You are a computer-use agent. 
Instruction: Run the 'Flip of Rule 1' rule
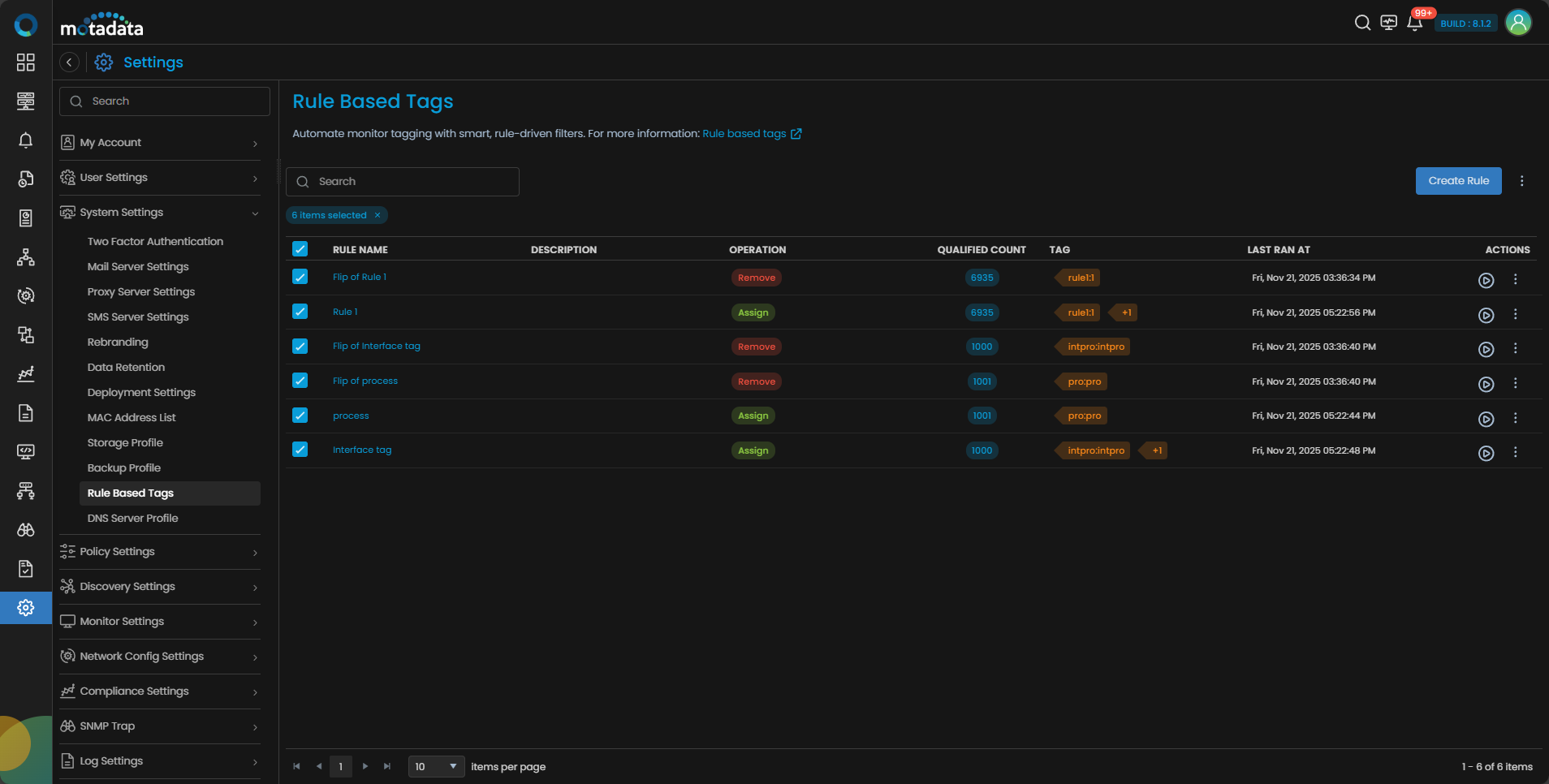[1486, 280]
